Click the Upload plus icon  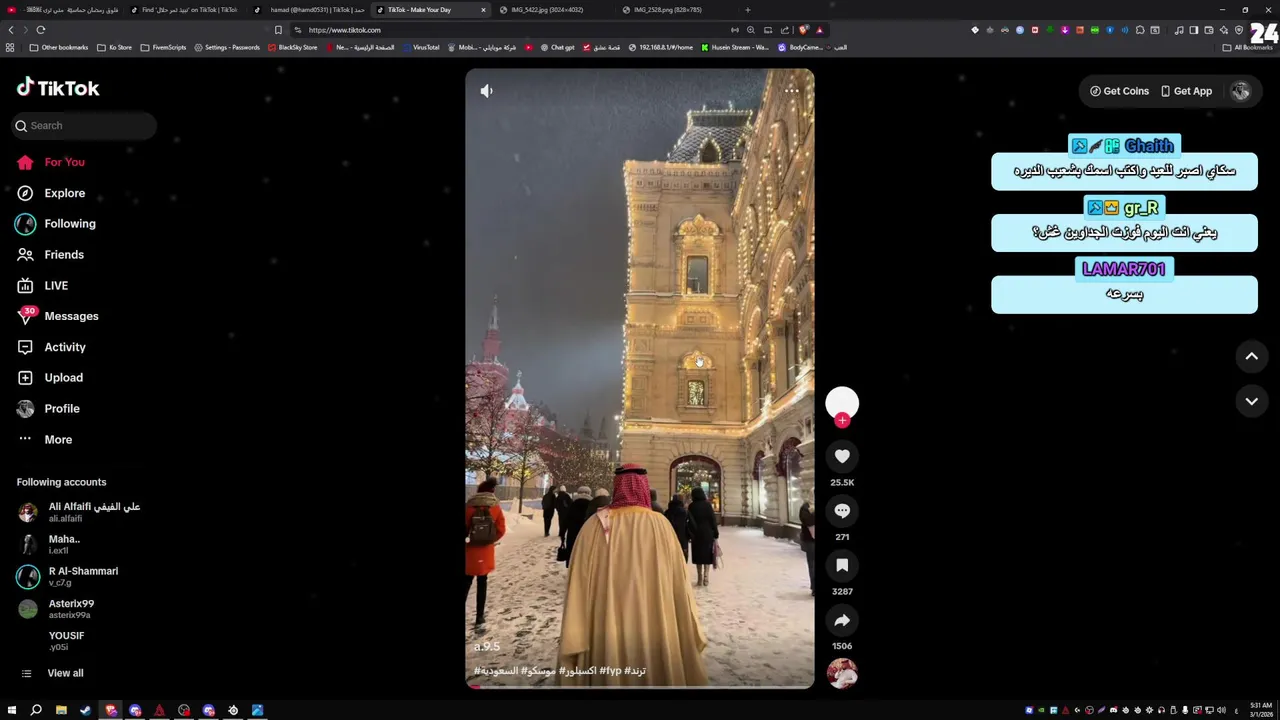[26, 378]
